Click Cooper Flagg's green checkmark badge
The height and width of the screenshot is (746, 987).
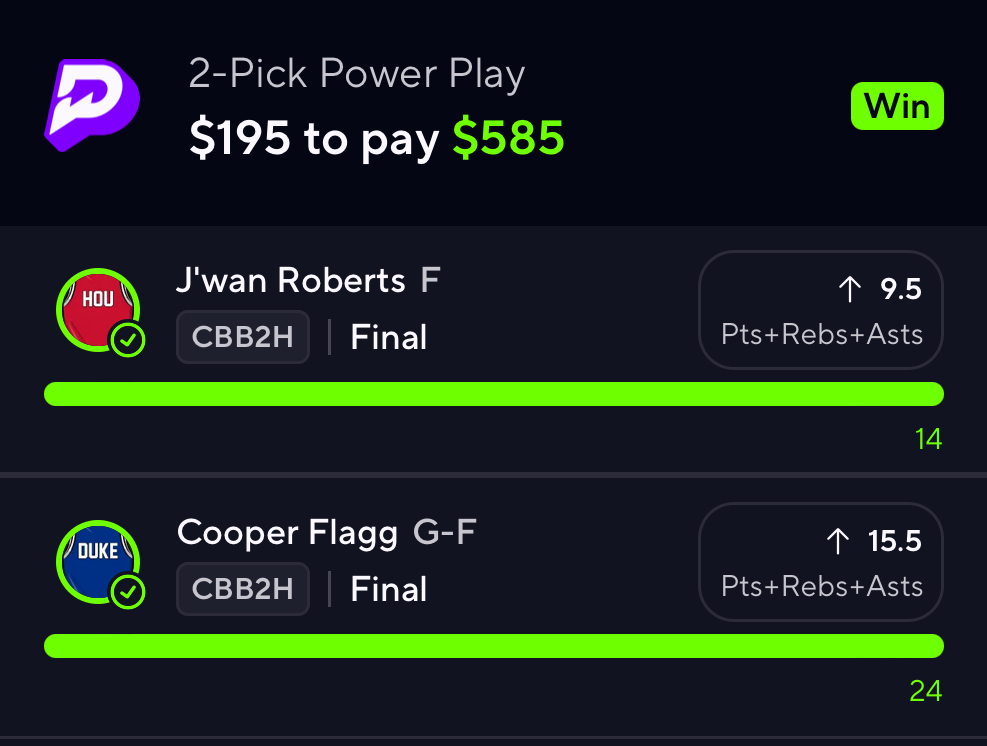click(x=128, y=593)
